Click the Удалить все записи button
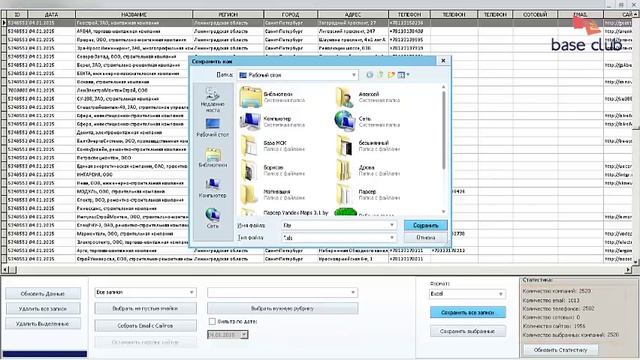The height and width of the screenshot is (360, 640). click(x=43, y=309)
